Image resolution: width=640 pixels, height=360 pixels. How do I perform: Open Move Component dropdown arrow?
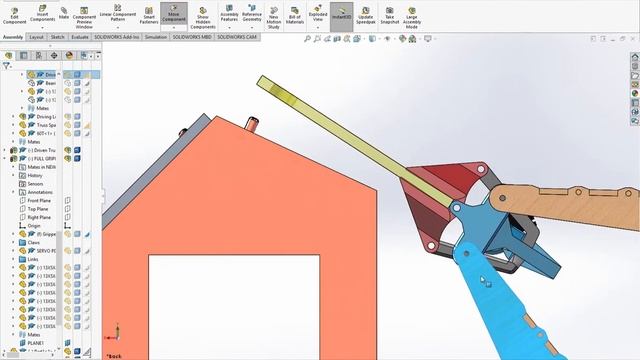[x=173, y=27]
